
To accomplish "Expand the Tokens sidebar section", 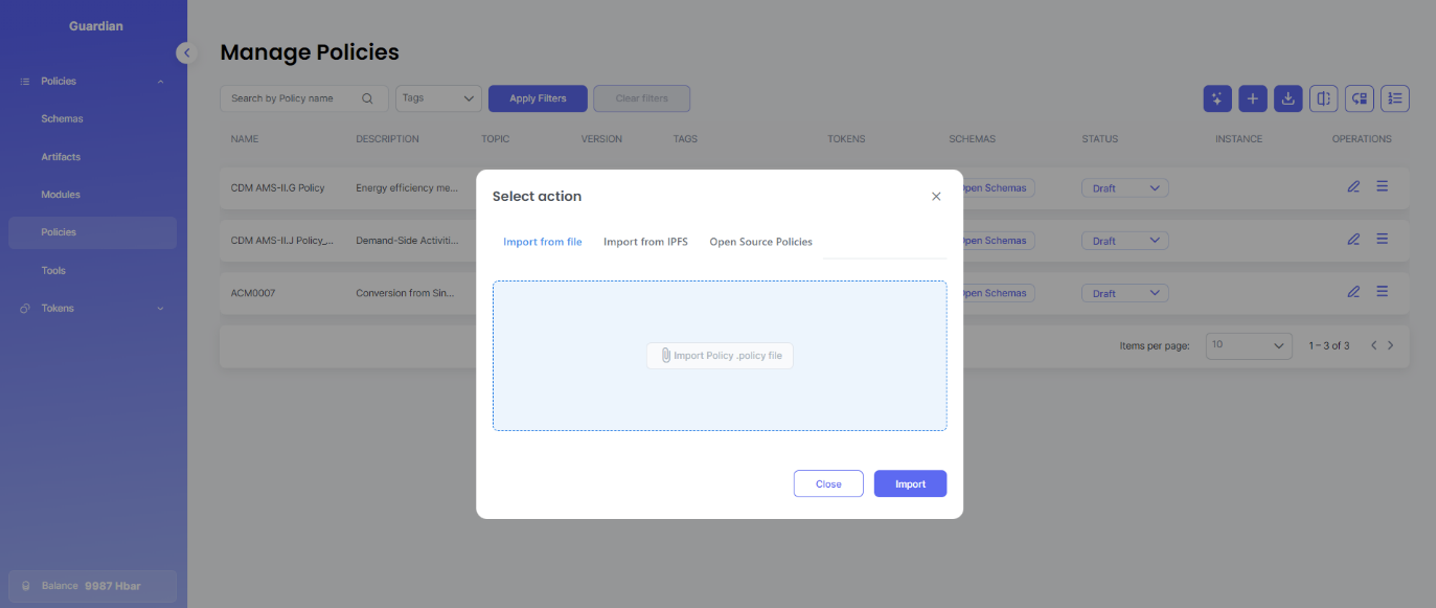I will [x=160, y=308].
